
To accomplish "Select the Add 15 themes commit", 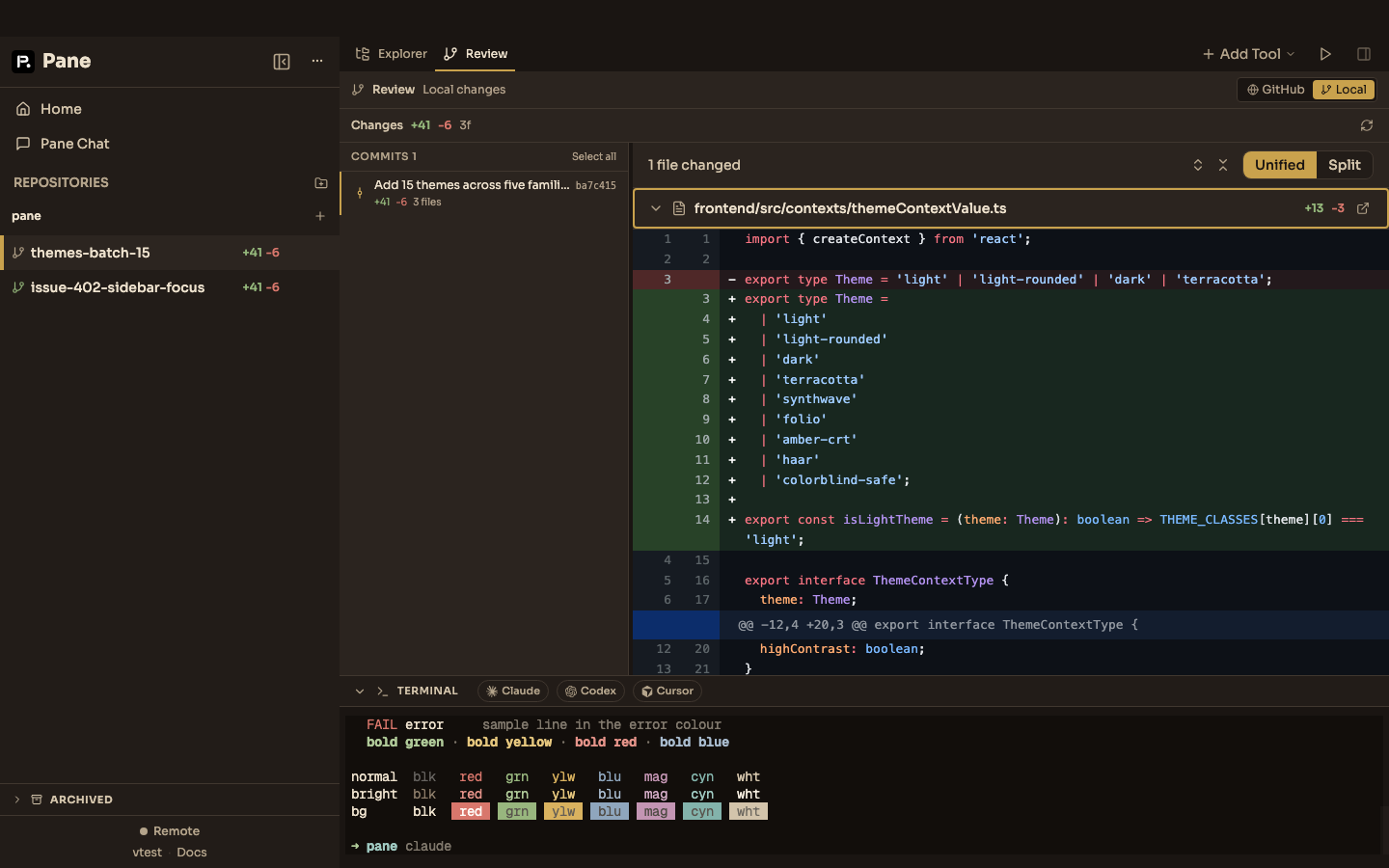I will 484,193.
